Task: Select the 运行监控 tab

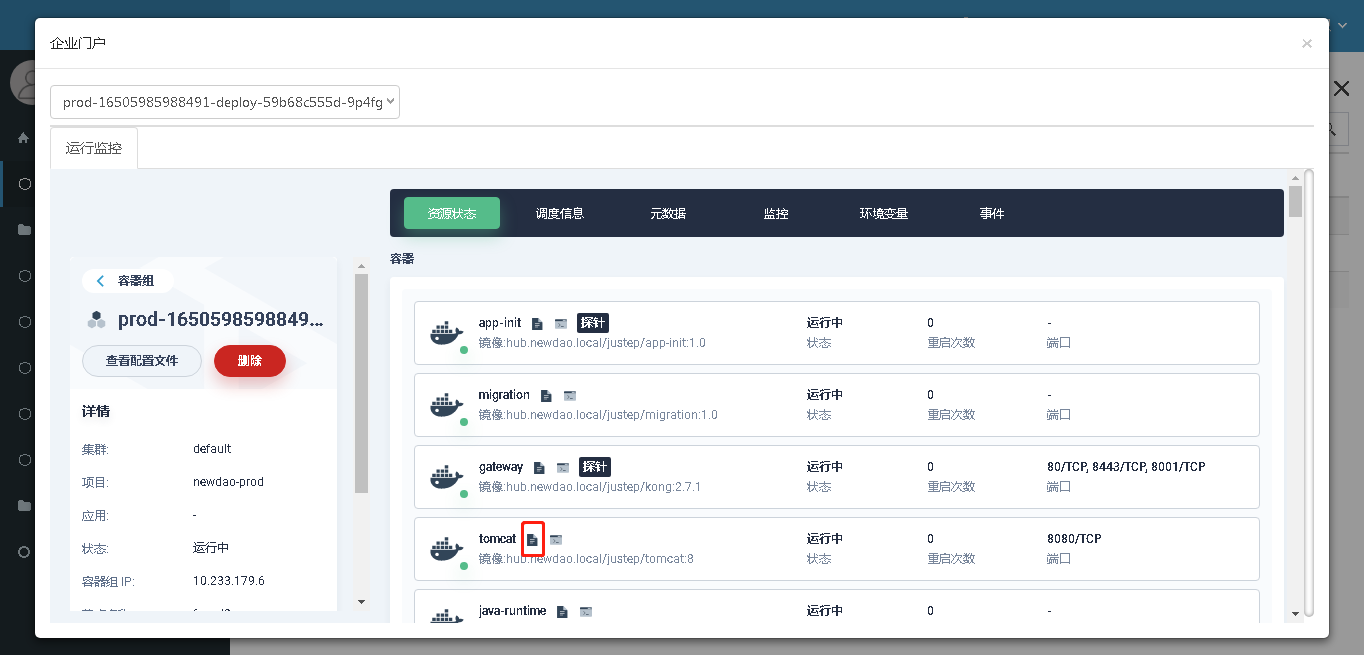Action: pyautogui.click(x=94, y=148)
